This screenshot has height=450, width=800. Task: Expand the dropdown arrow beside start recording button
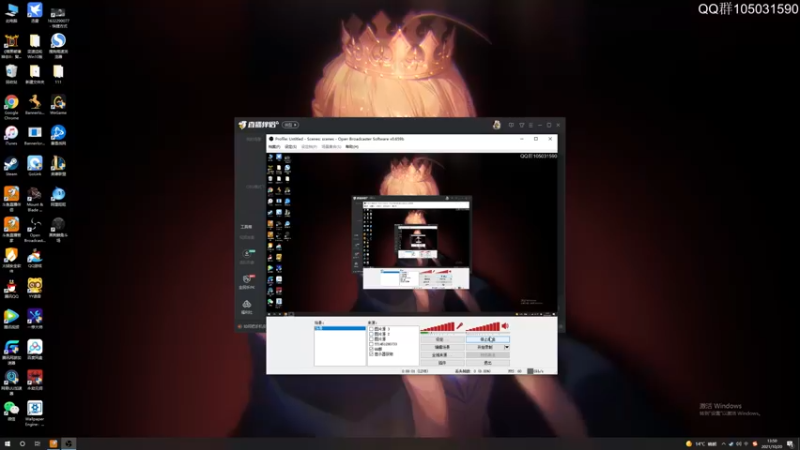(507, 347)
